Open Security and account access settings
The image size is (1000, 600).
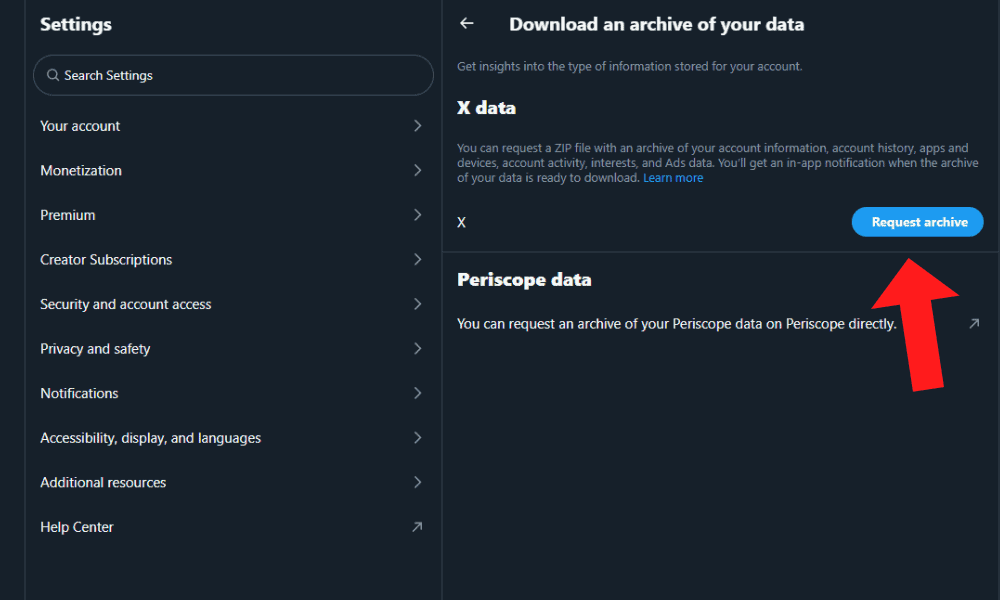click(x=126, y=304)
